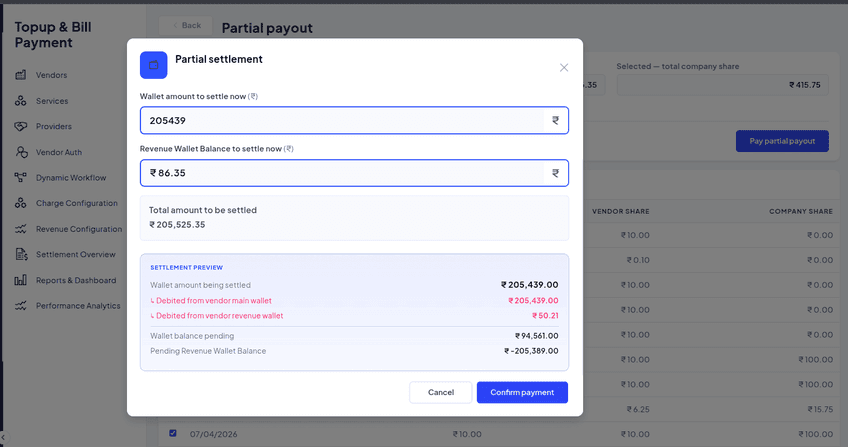The width and height of the screenshot is (848, 447).
Task: Click the ₹50.21 revenue wallet debit value
Action: pyautogui.click(x=545, y=316)
